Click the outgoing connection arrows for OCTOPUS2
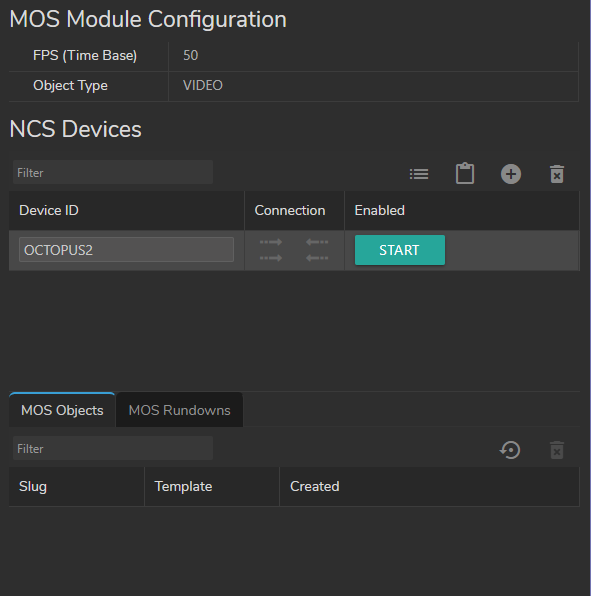Image resolution: width=591 pixels, height=596 pixels. coord(271,250)
